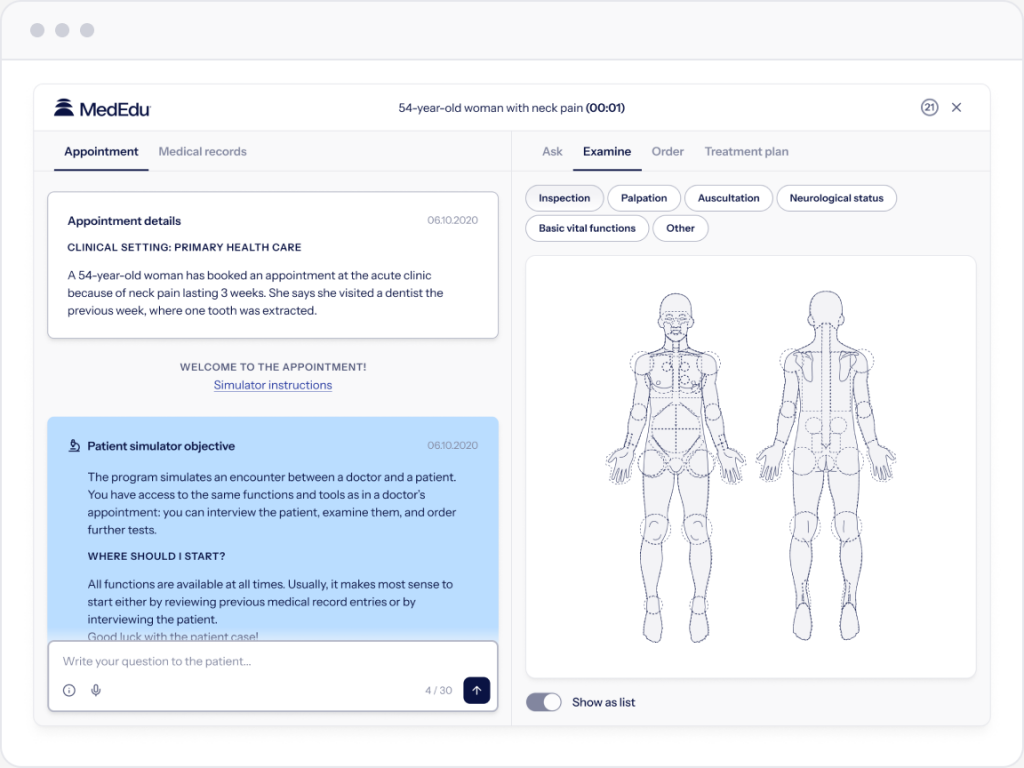Switch to the Appointment tab

[x=101, y=152]
